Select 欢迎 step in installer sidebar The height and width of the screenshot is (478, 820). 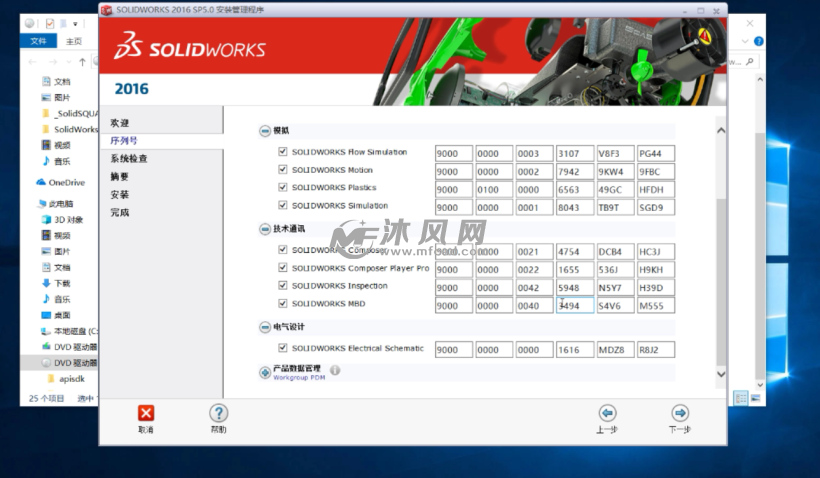pos(120,123)
